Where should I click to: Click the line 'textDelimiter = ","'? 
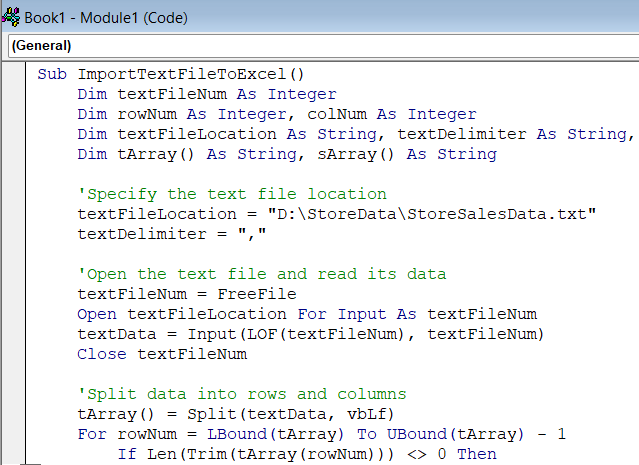tap(172, 234)
